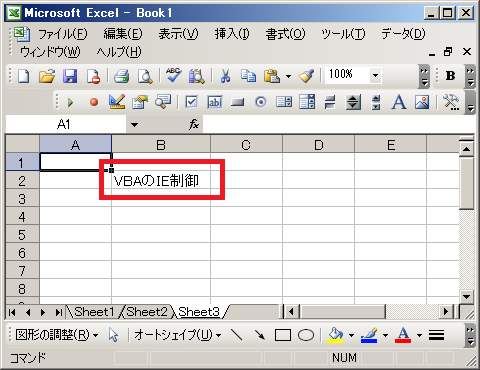The height and width of the screenshot is (370, 480).
Task: Select the Command Button control
Action: (x=238, y=102)
